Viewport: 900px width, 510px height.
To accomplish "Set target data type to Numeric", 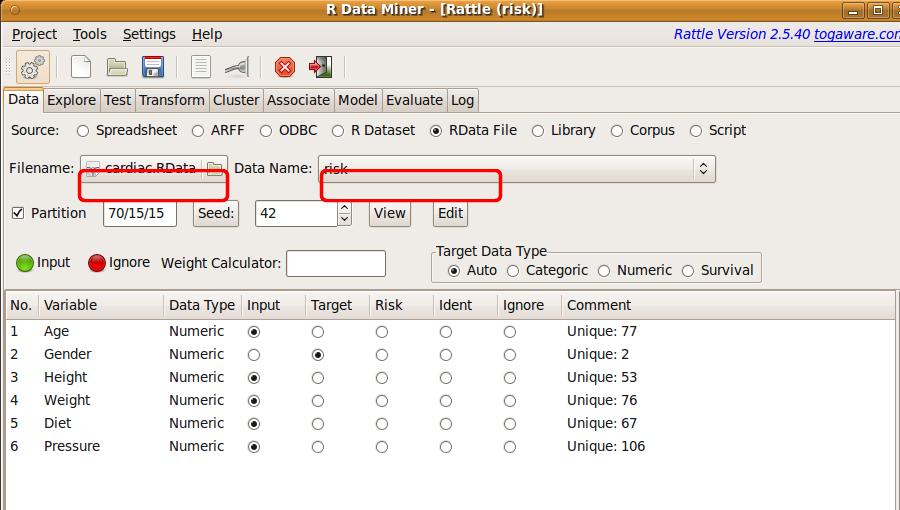I will click(635, 270).
